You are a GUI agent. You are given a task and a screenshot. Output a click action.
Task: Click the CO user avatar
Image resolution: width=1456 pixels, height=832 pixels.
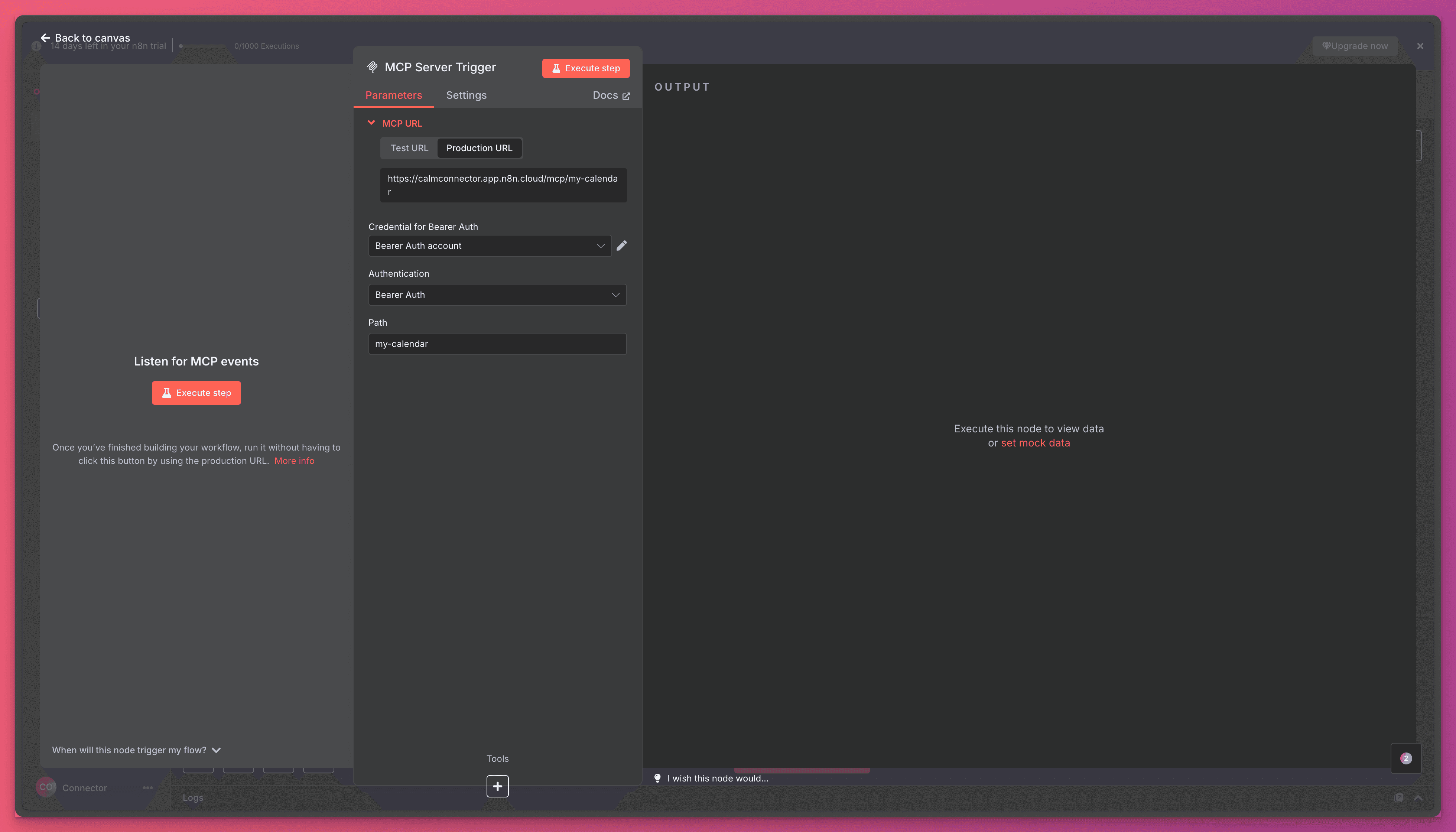tap(46, 787)
